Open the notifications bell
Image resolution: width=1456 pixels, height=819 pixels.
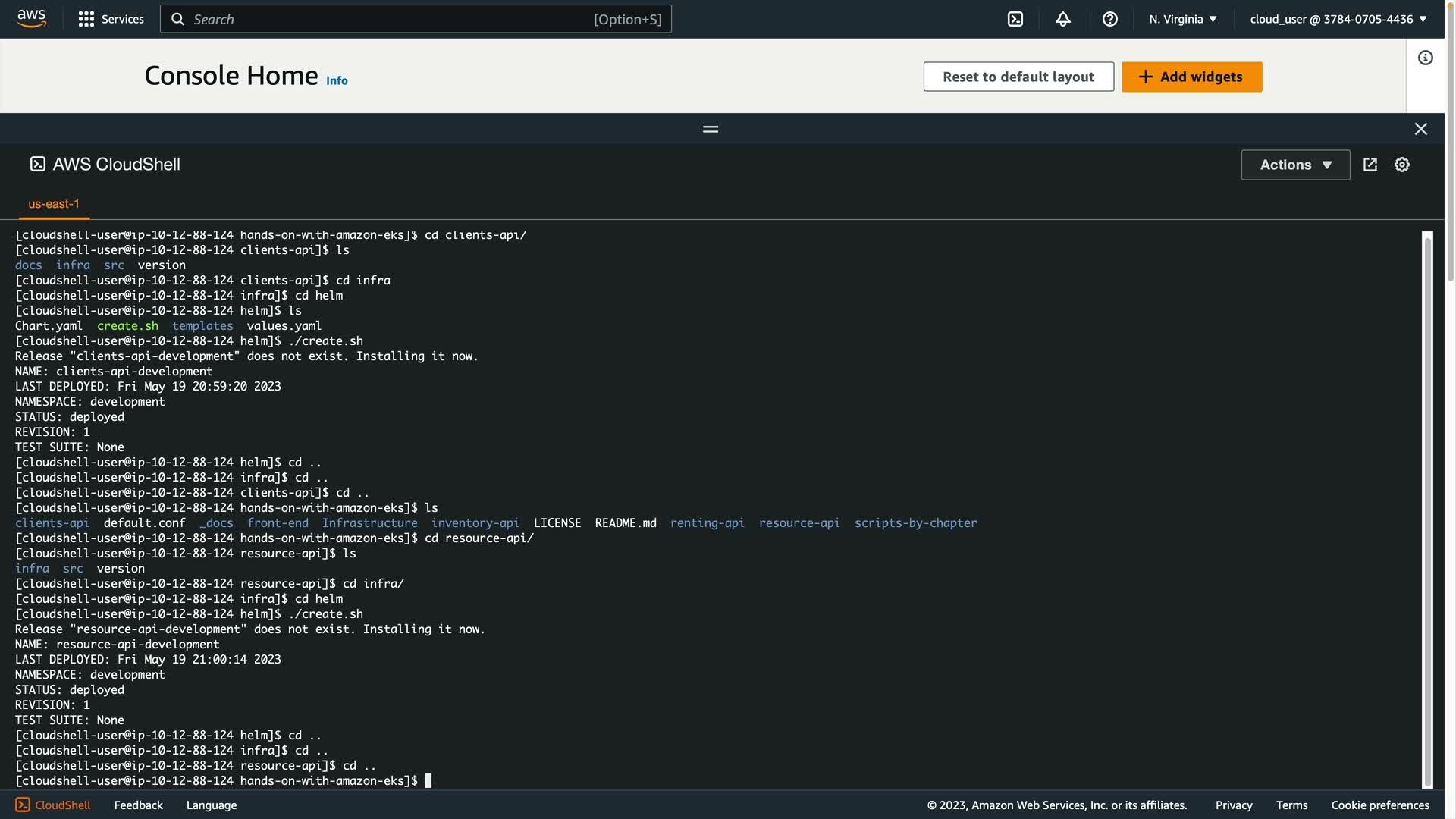tap(1062, 19)
